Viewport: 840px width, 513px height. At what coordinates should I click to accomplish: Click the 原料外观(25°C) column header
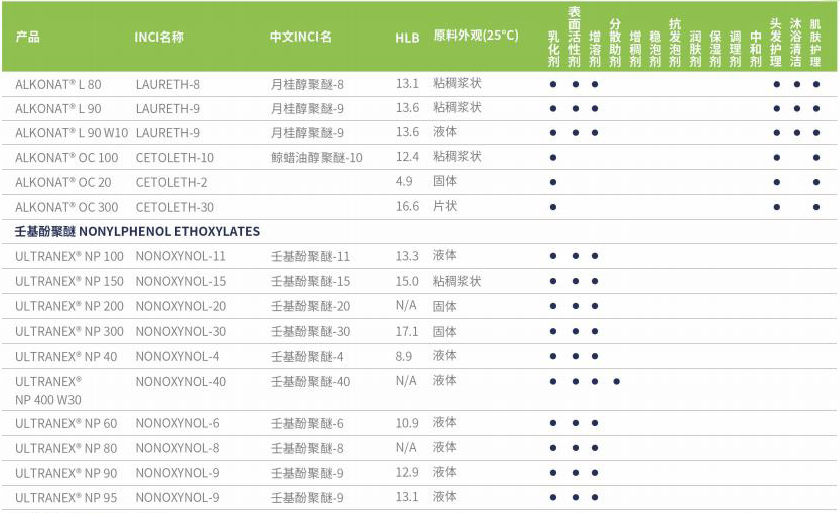click(476, 36)
